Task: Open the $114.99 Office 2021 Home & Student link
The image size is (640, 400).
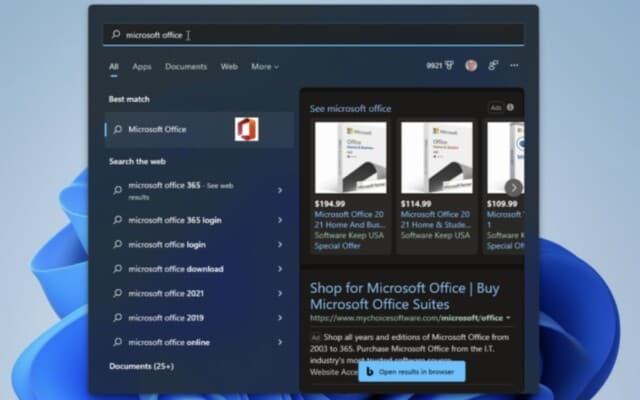Action: [435, 220]
